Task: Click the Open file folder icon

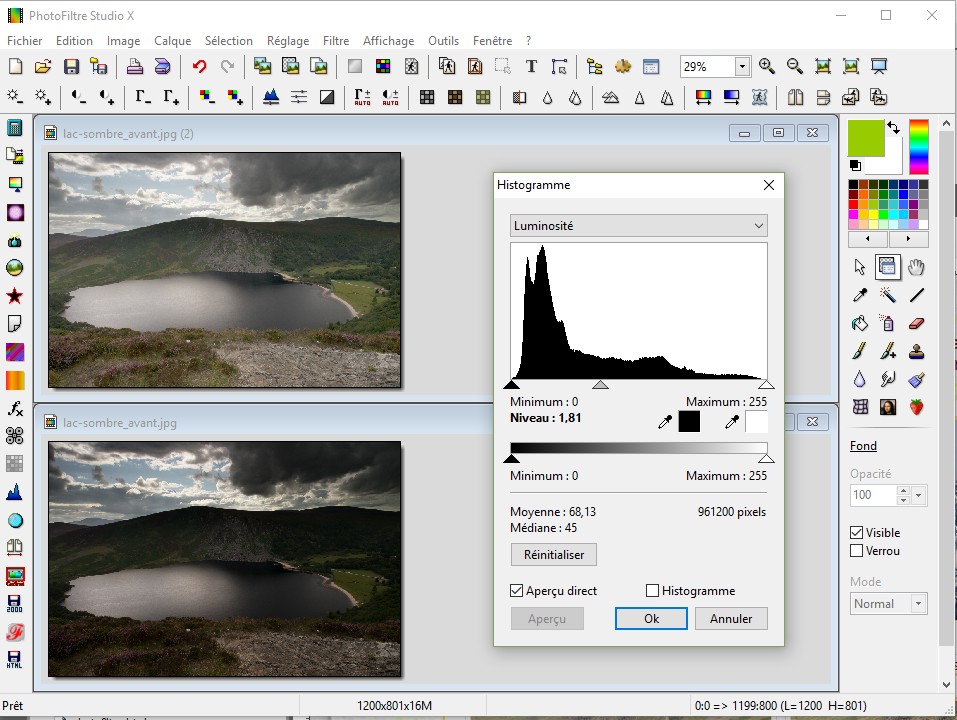Action: pos(43,67)
